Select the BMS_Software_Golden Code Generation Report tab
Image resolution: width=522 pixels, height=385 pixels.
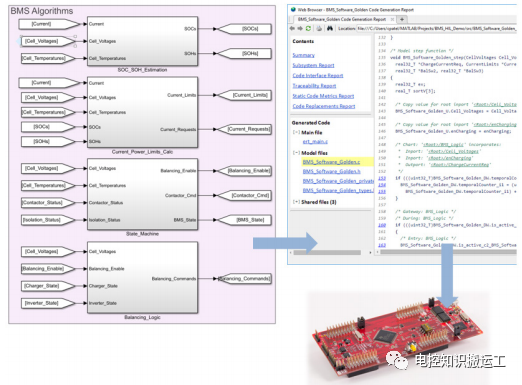click(342, 19)
